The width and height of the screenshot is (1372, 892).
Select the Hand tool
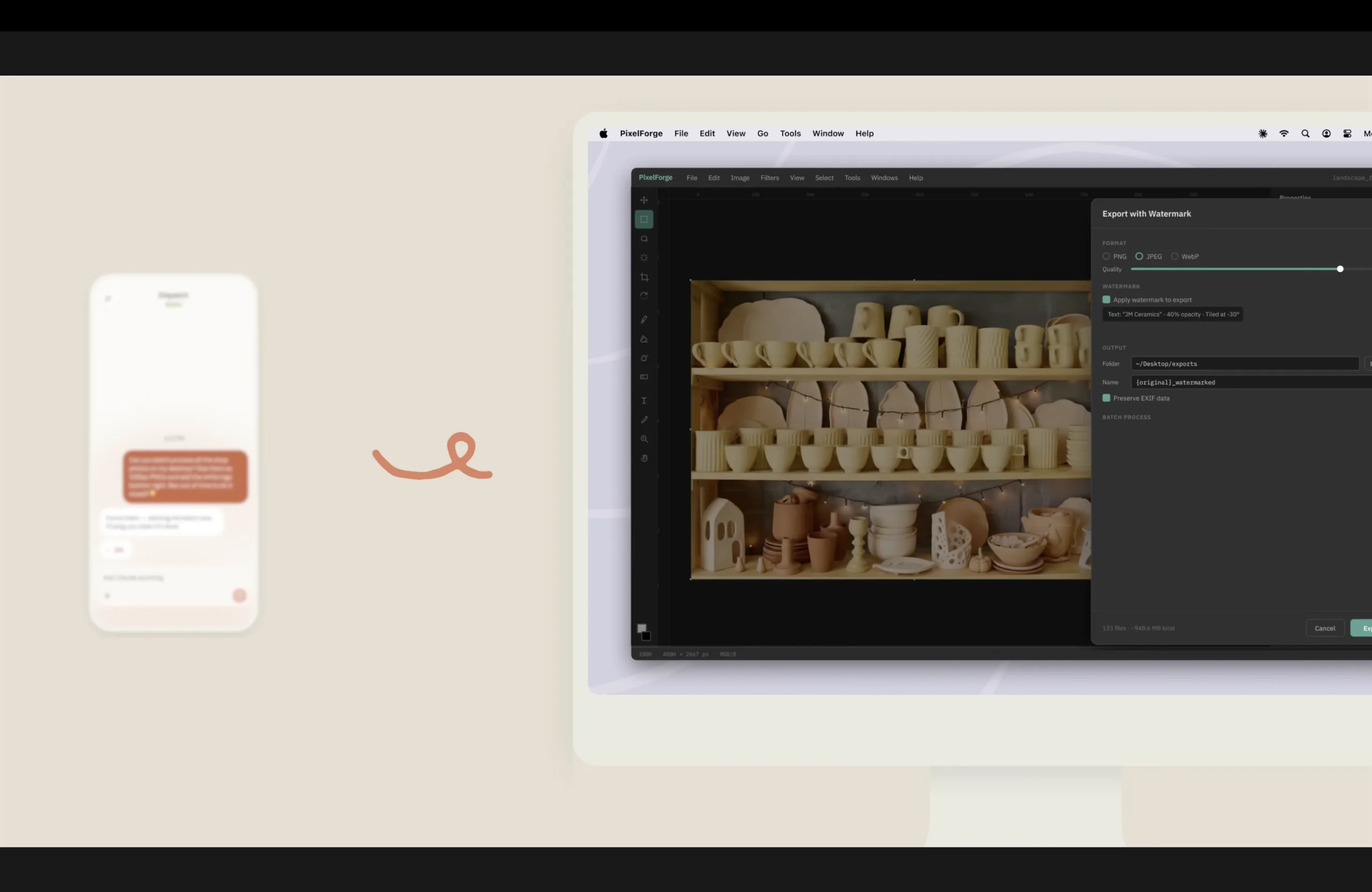tap(644, 458)
